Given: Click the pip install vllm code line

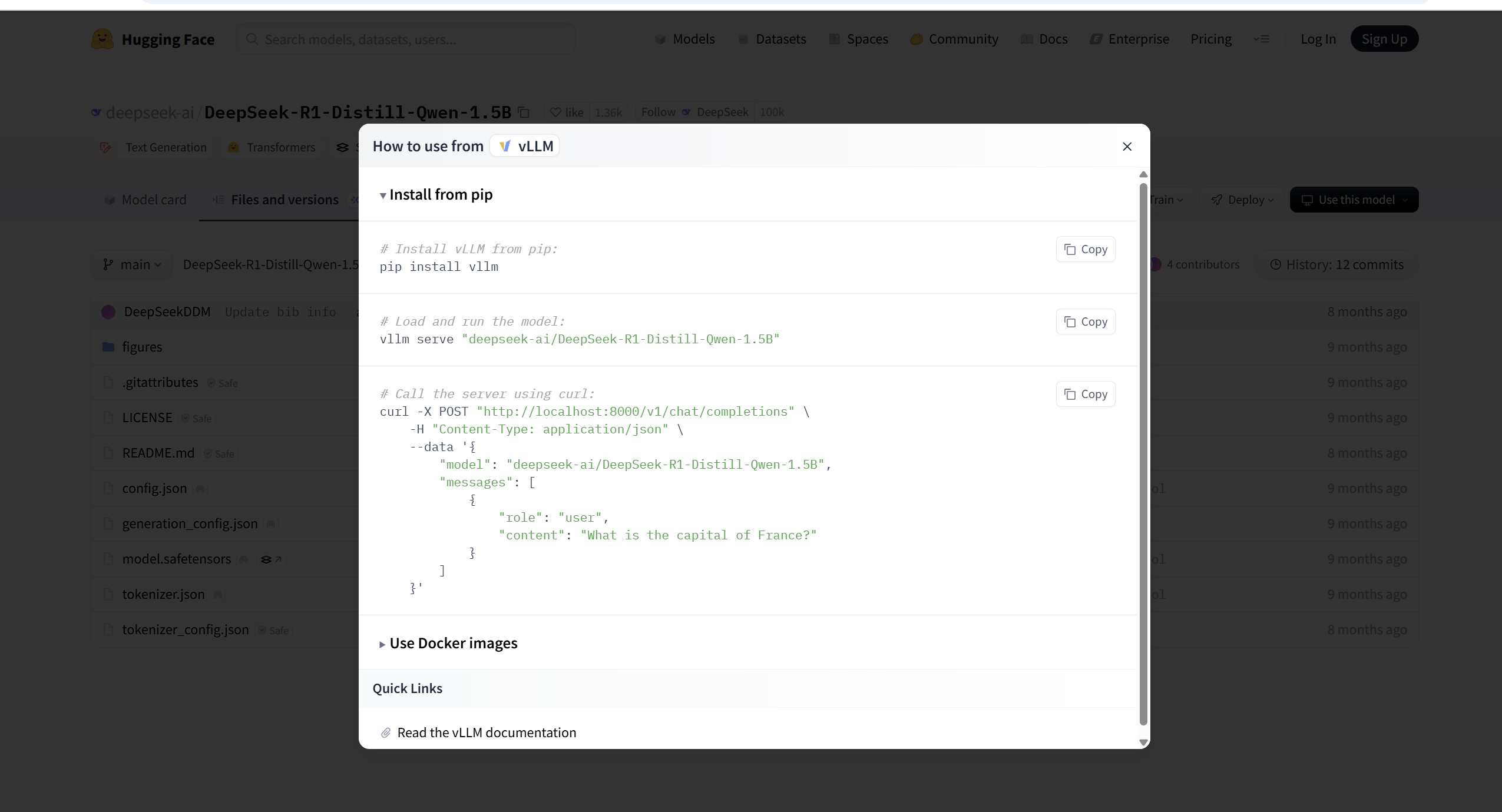Looking at the screenshot, I should point(439,267).
